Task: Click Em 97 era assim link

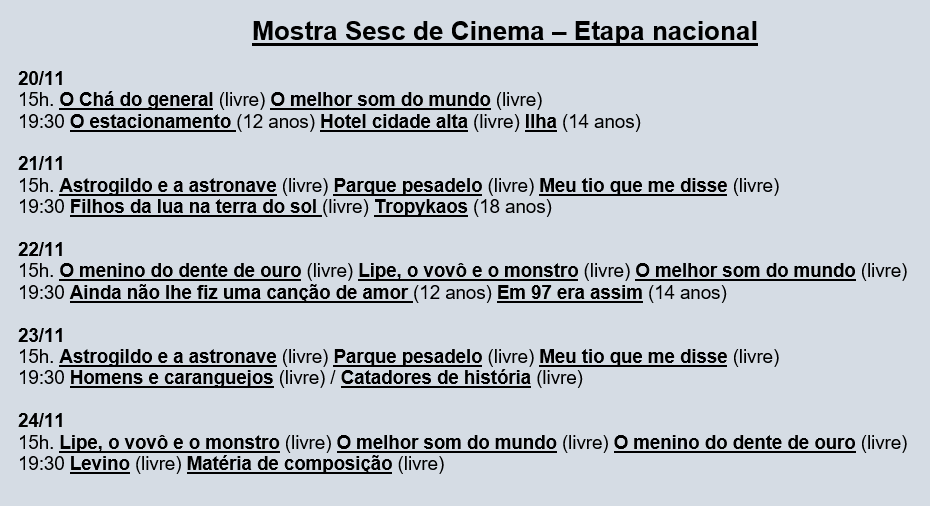Action: [569, 292]
